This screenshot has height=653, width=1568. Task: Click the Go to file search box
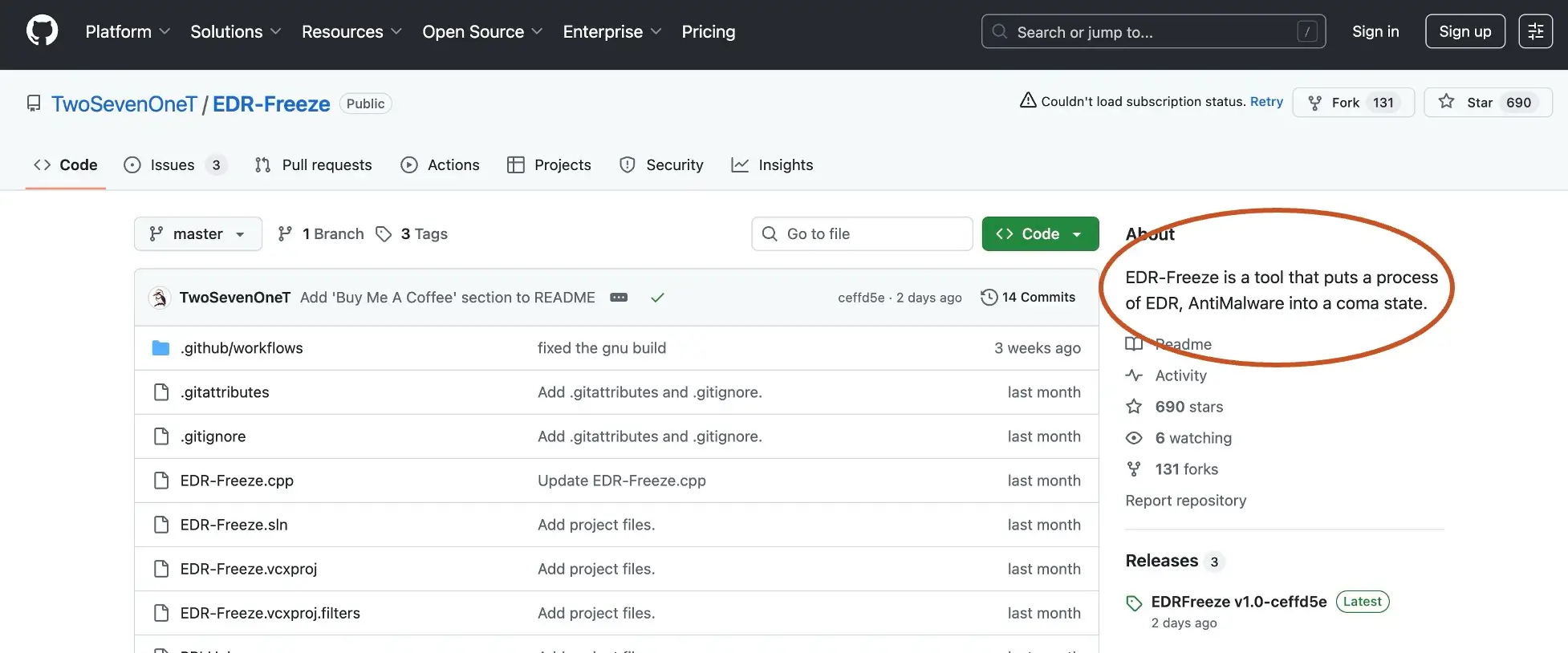click(x=862, y=233)
